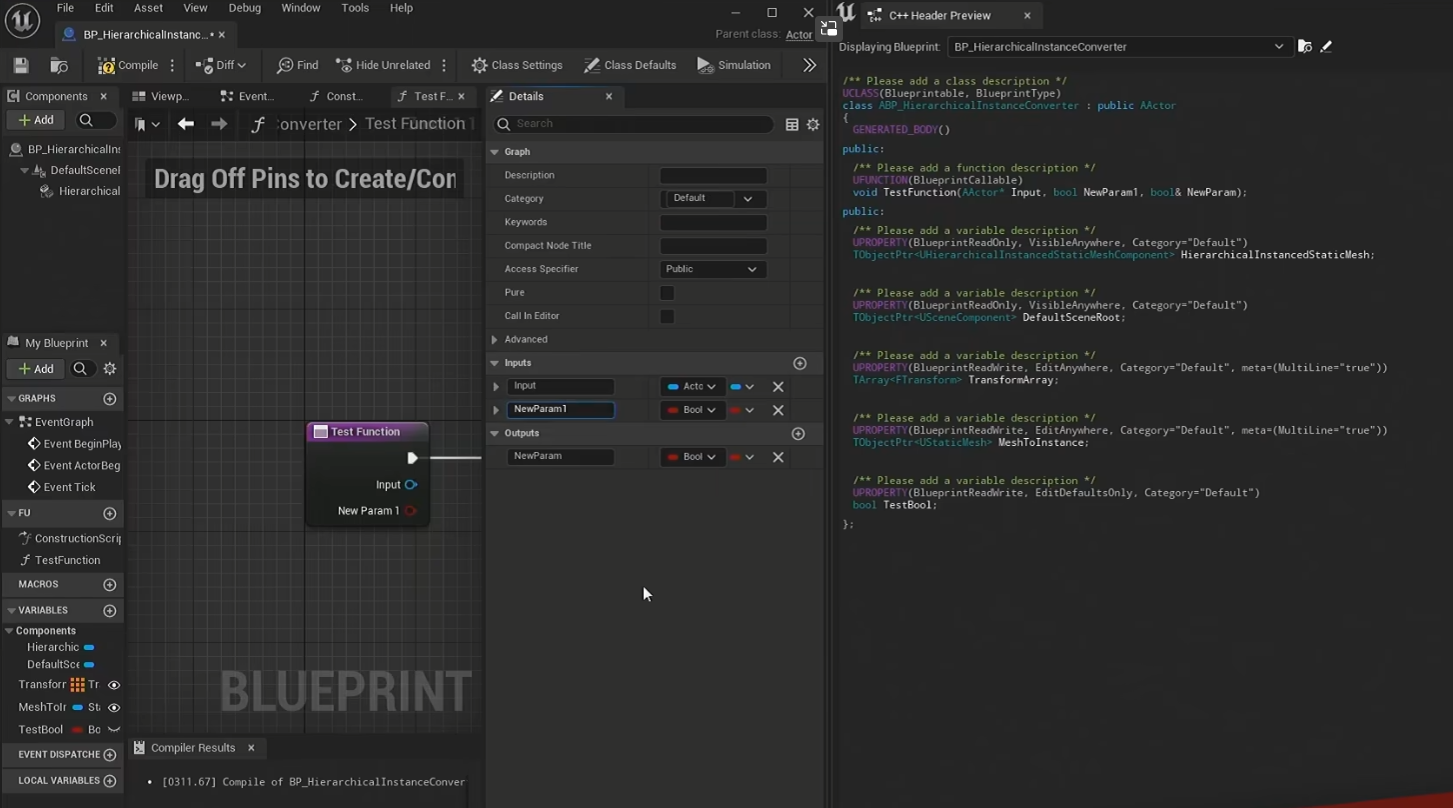Open Browse to asset icon in toolbar
1453x808 pixels.
point(59,65)
